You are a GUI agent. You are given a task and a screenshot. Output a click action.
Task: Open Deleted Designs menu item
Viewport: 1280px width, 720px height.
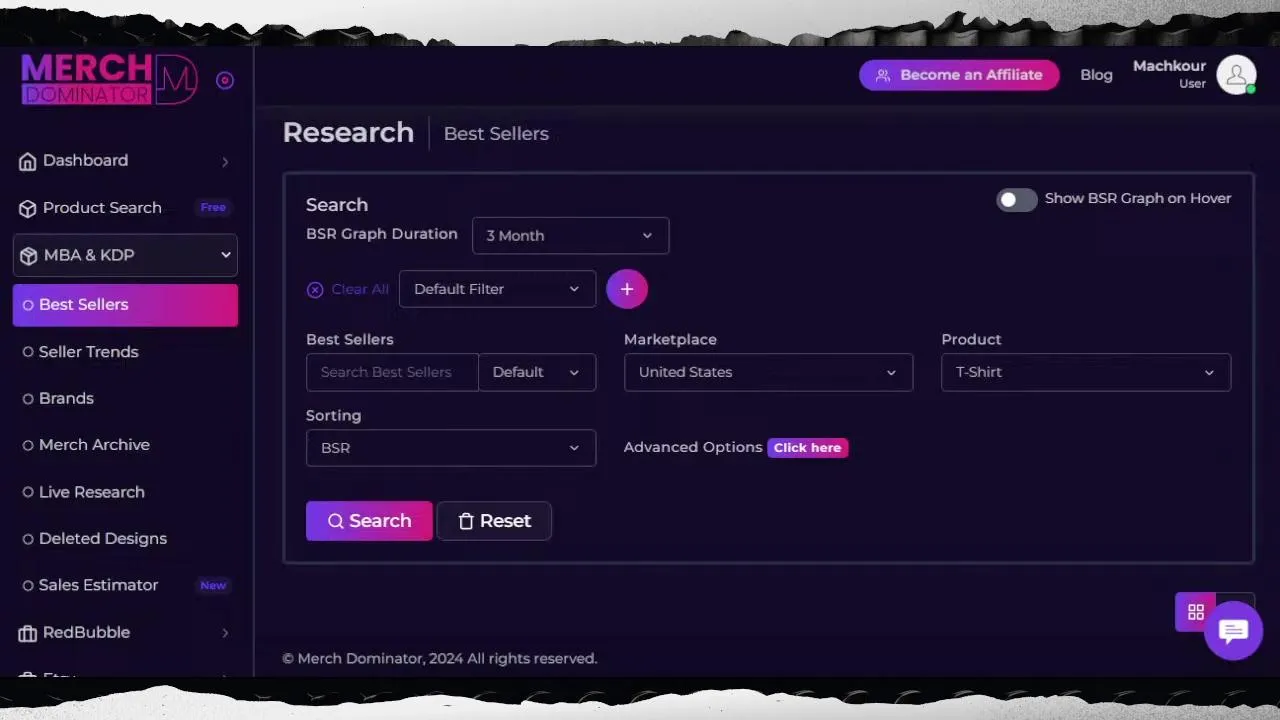102,538
